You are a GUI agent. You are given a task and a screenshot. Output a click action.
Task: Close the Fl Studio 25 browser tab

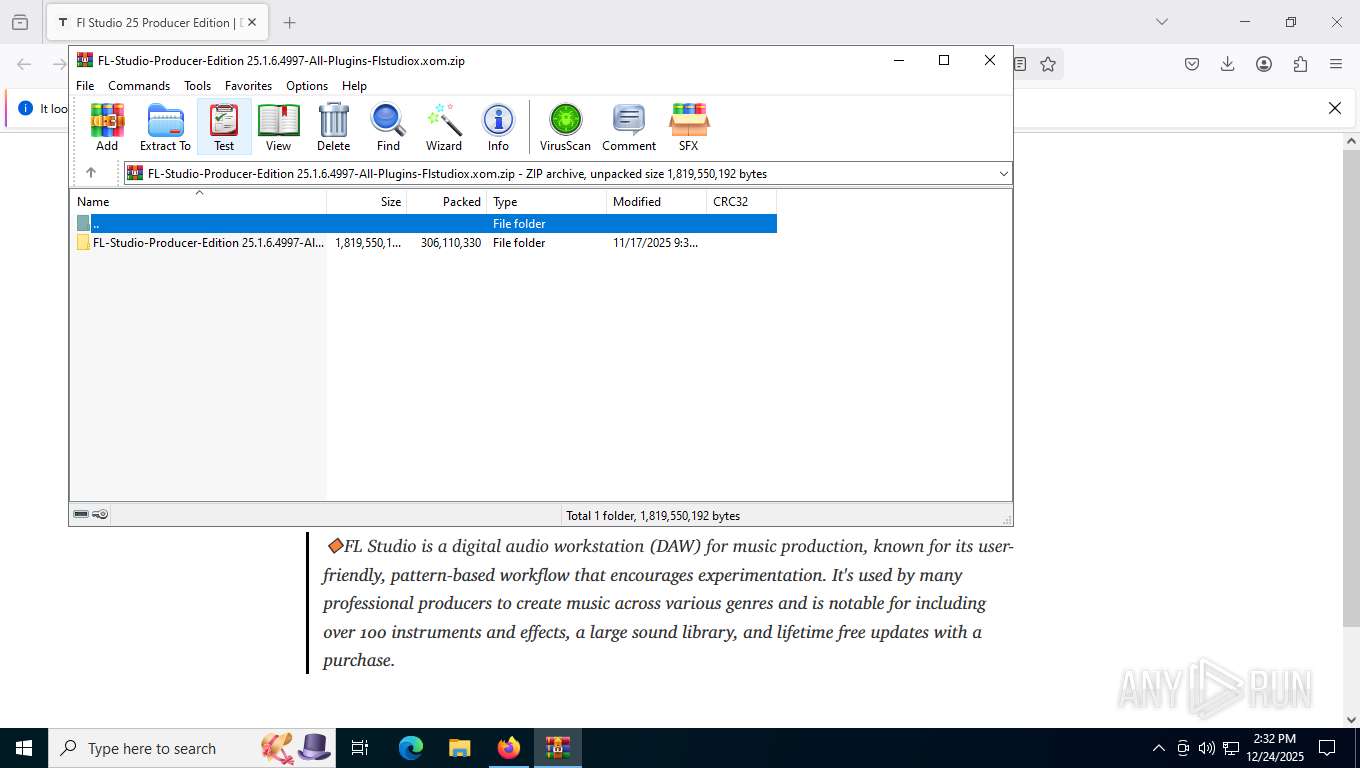click(251, 22)
